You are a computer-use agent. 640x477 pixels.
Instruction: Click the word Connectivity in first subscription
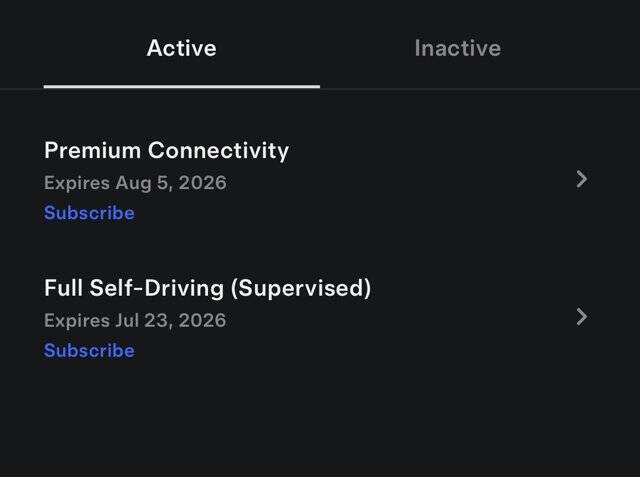218,151
